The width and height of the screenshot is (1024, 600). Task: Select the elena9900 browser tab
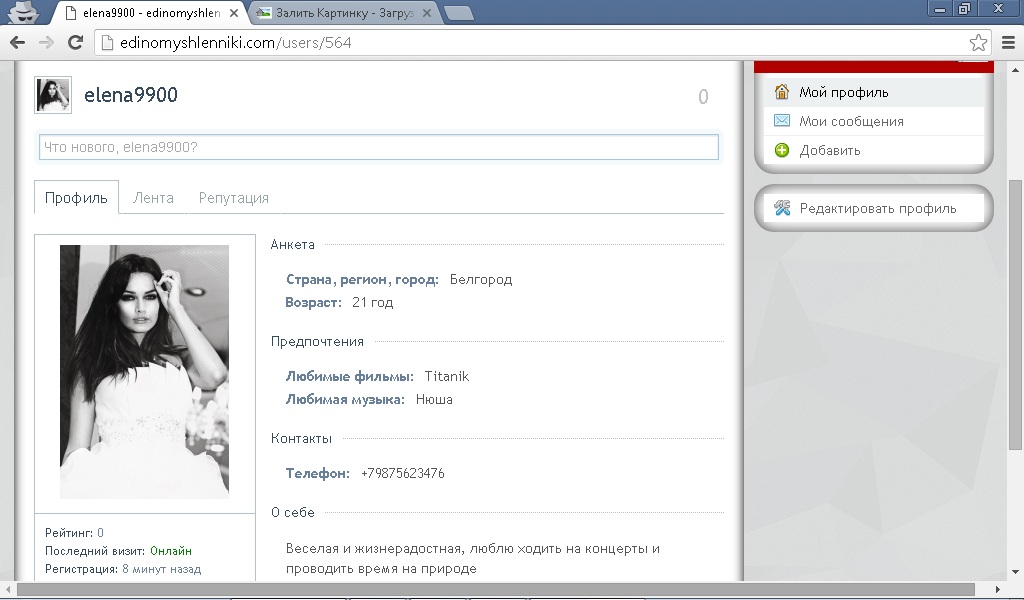(x=150, y=12)
